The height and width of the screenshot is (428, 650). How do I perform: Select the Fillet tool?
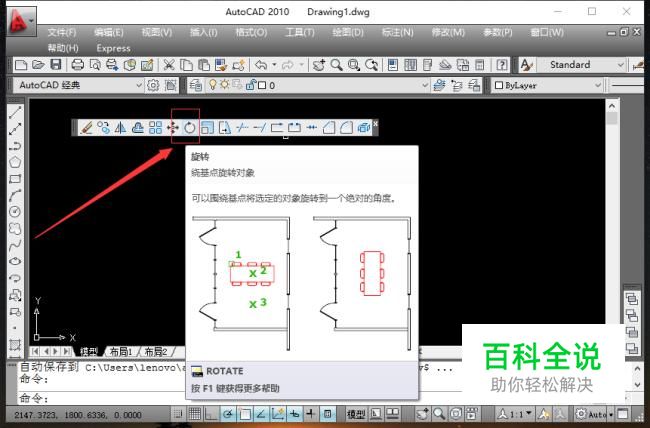point(346,128)
